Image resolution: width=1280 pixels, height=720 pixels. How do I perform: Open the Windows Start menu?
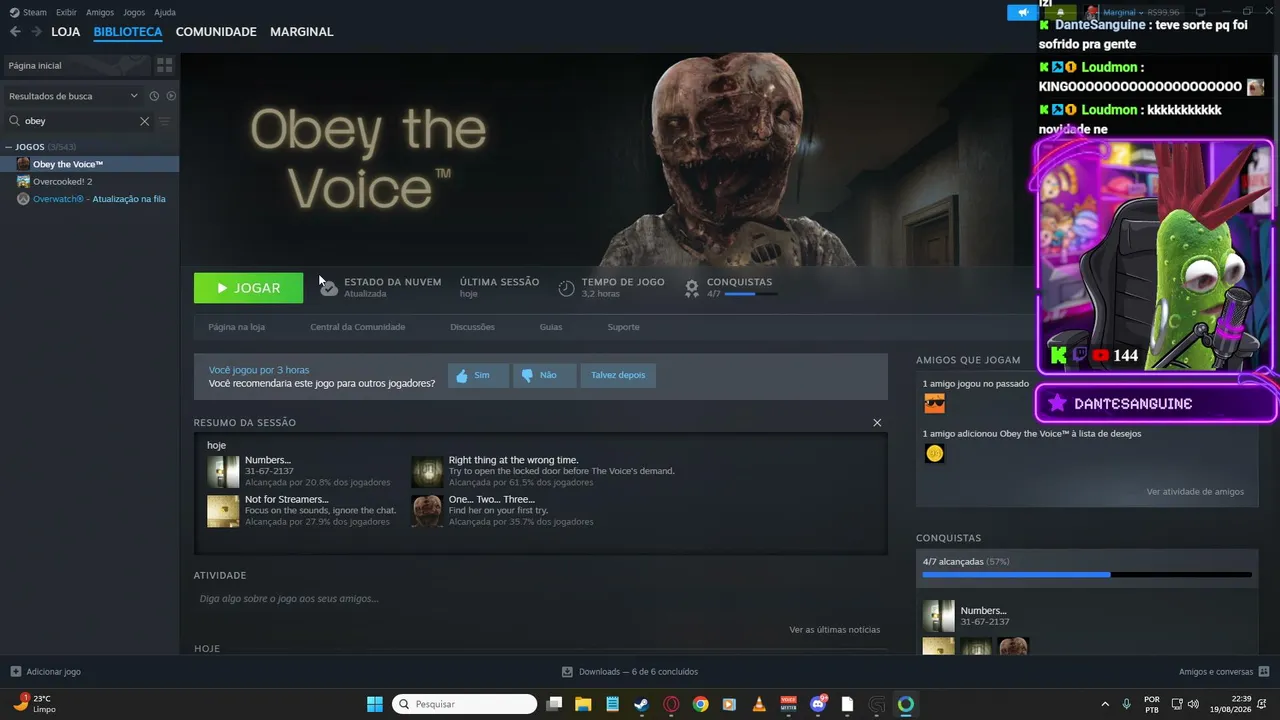[x=374, y=704]
